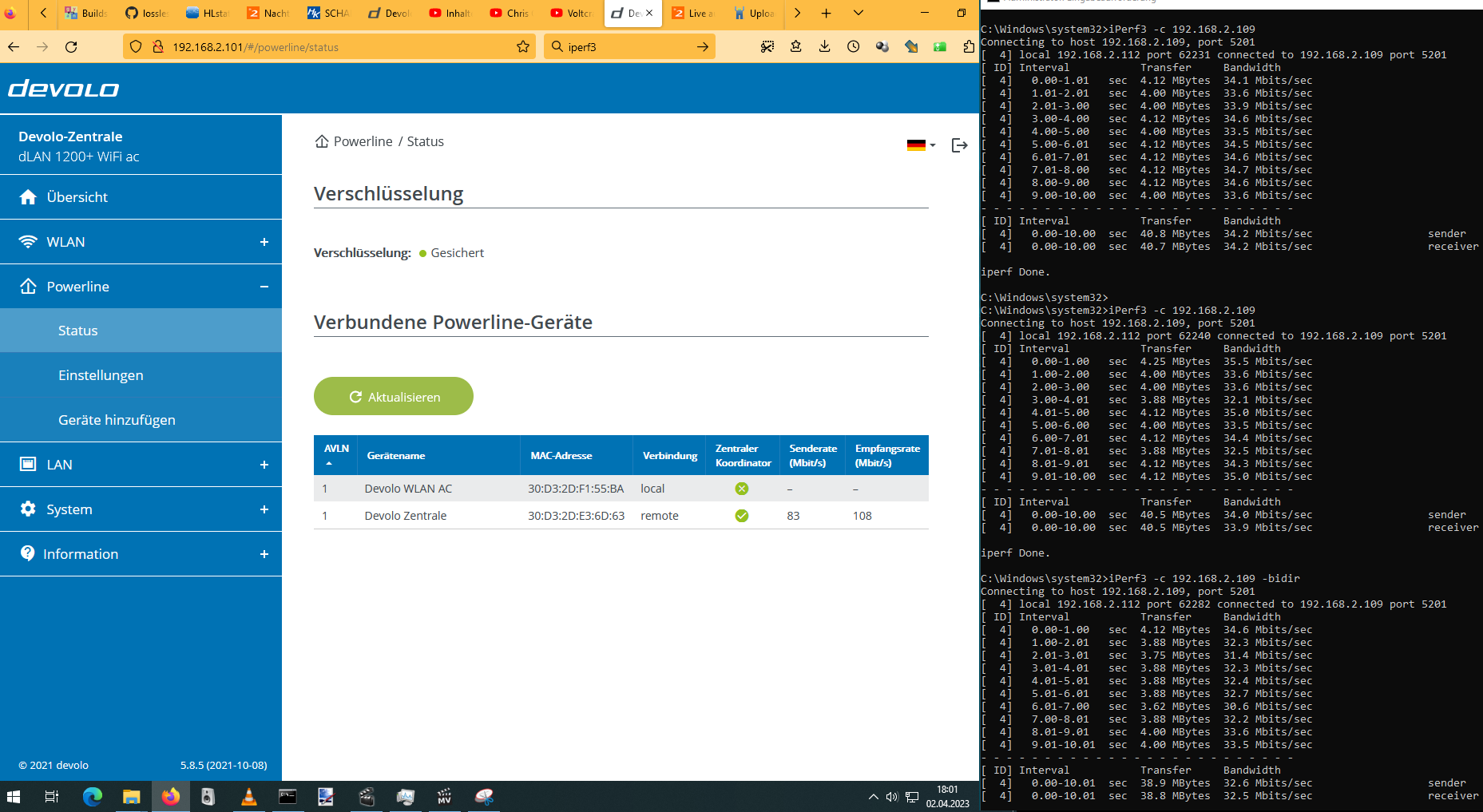The height and width of the screenshot is (812, 1483).
Task: Reload the devolo status page
Action: coord(71,47)
